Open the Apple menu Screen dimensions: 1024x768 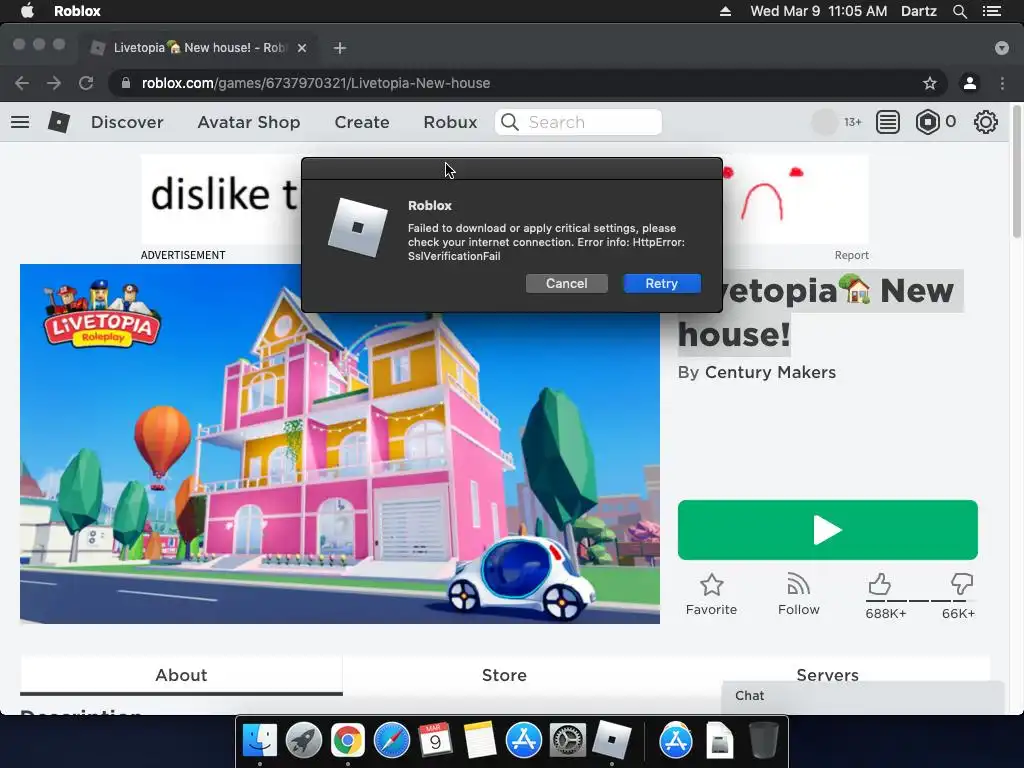tap(27, 11)
